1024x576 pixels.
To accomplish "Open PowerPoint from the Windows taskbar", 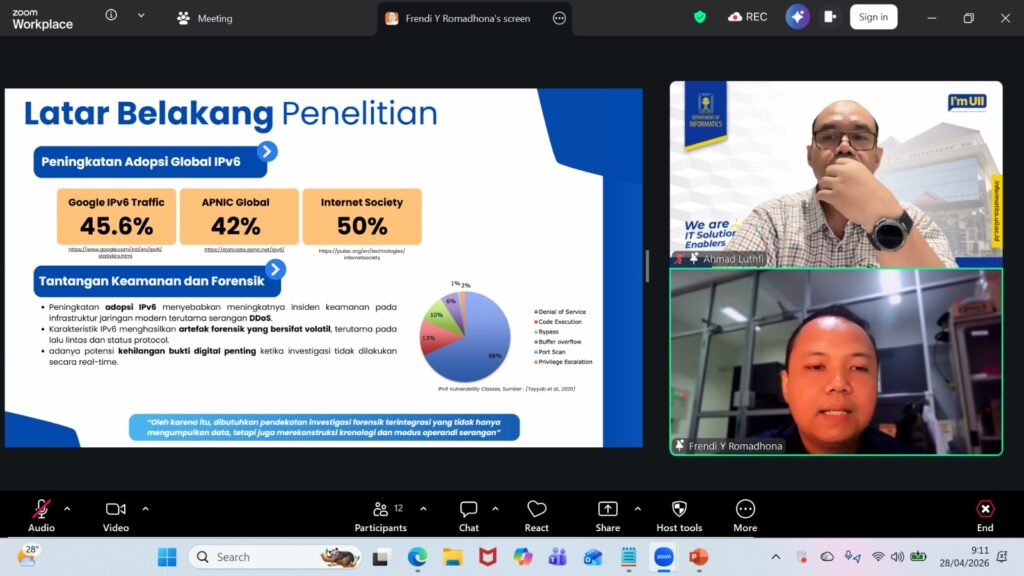I will click(x=698, y=557).
